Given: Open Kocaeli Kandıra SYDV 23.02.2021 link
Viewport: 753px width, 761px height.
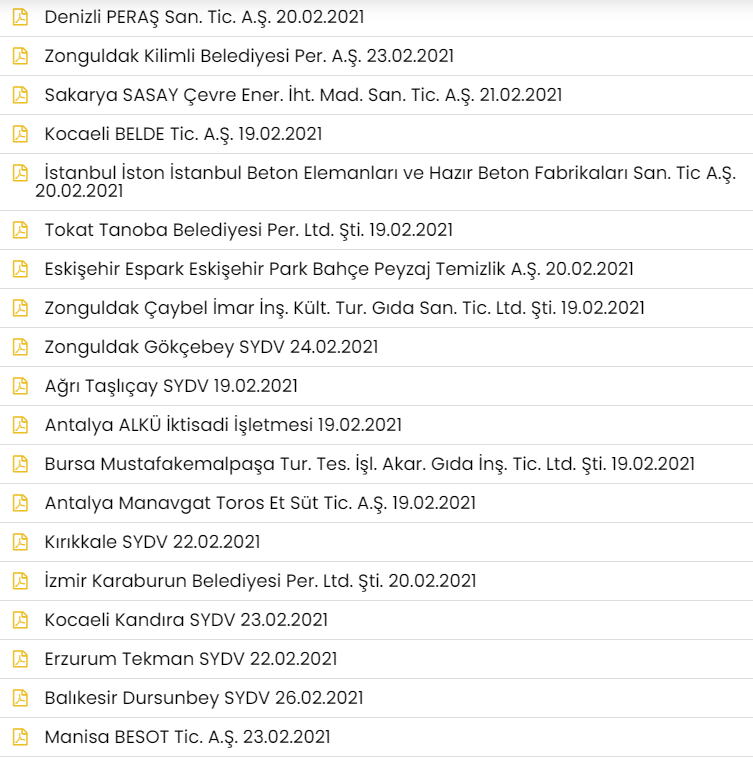Looking at the screenshot, I should click(186, 620).
